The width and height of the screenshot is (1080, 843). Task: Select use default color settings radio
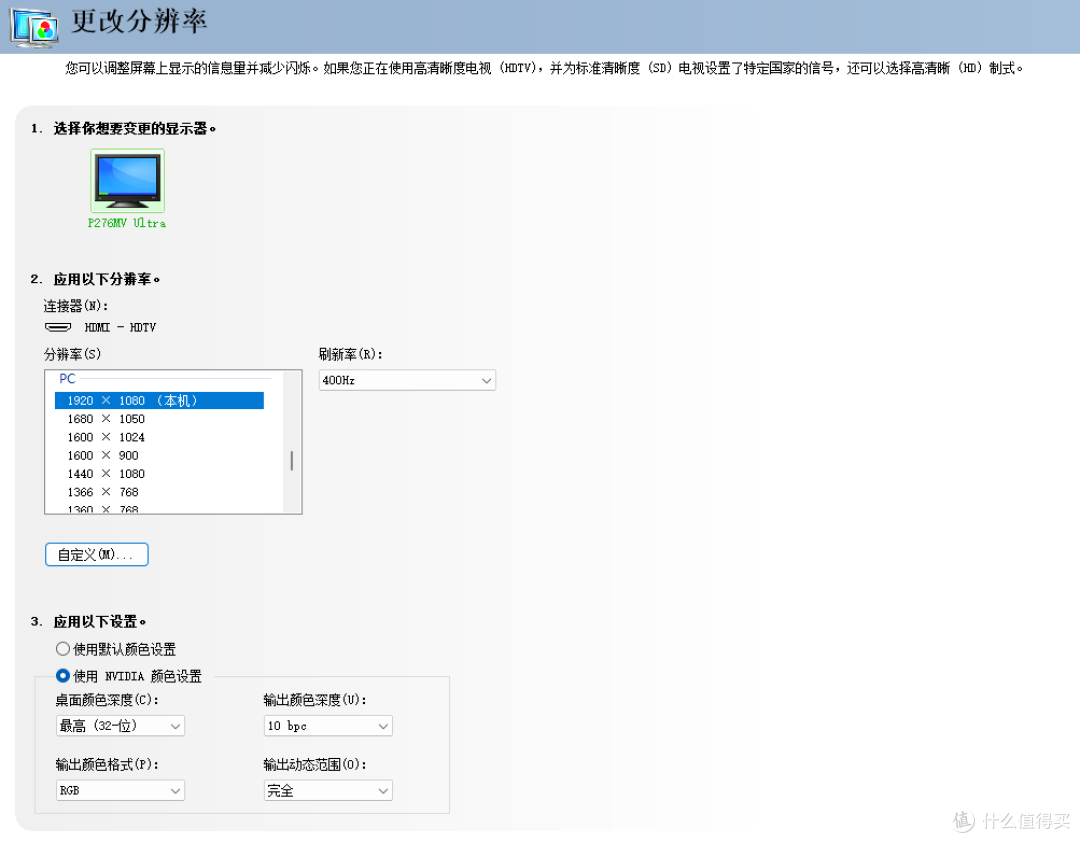coord(63,649)
